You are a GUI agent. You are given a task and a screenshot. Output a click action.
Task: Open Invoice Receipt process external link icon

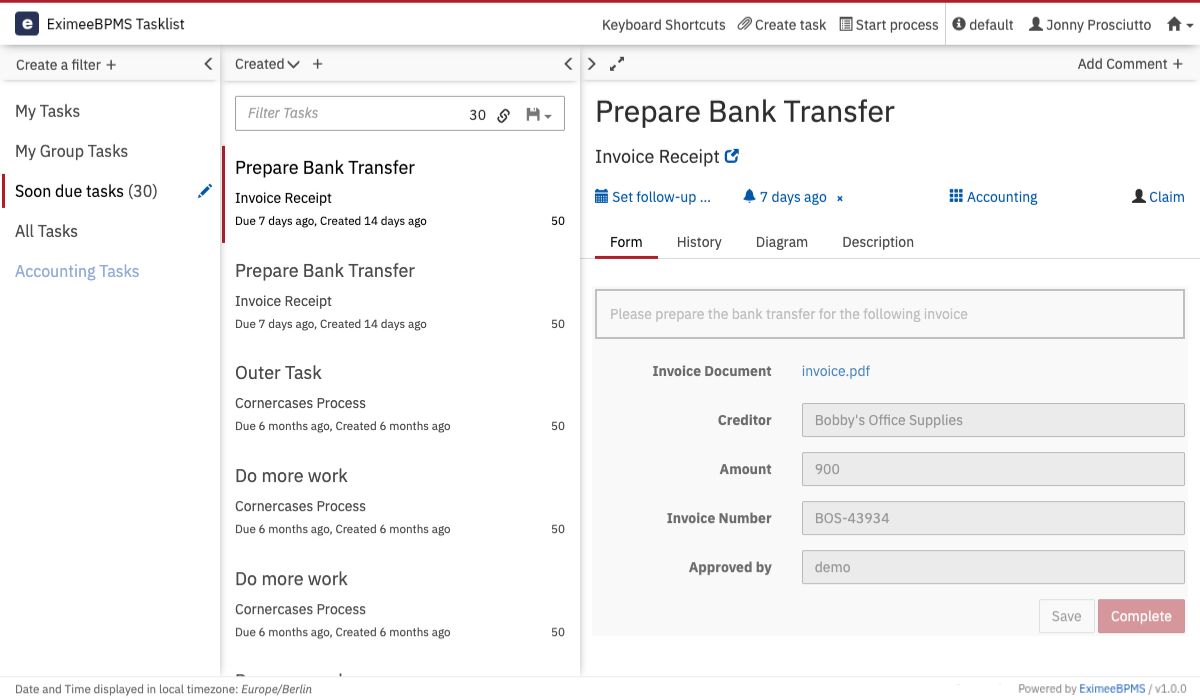point(732,156)
